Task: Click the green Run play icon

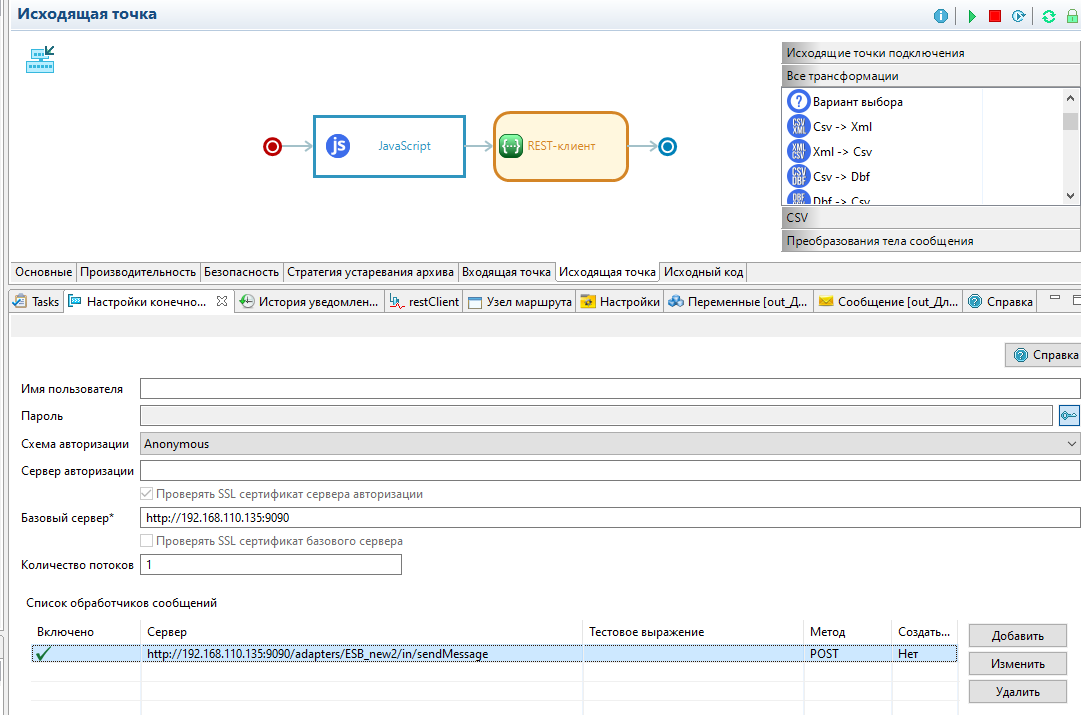Action: (x=970, y=16)
